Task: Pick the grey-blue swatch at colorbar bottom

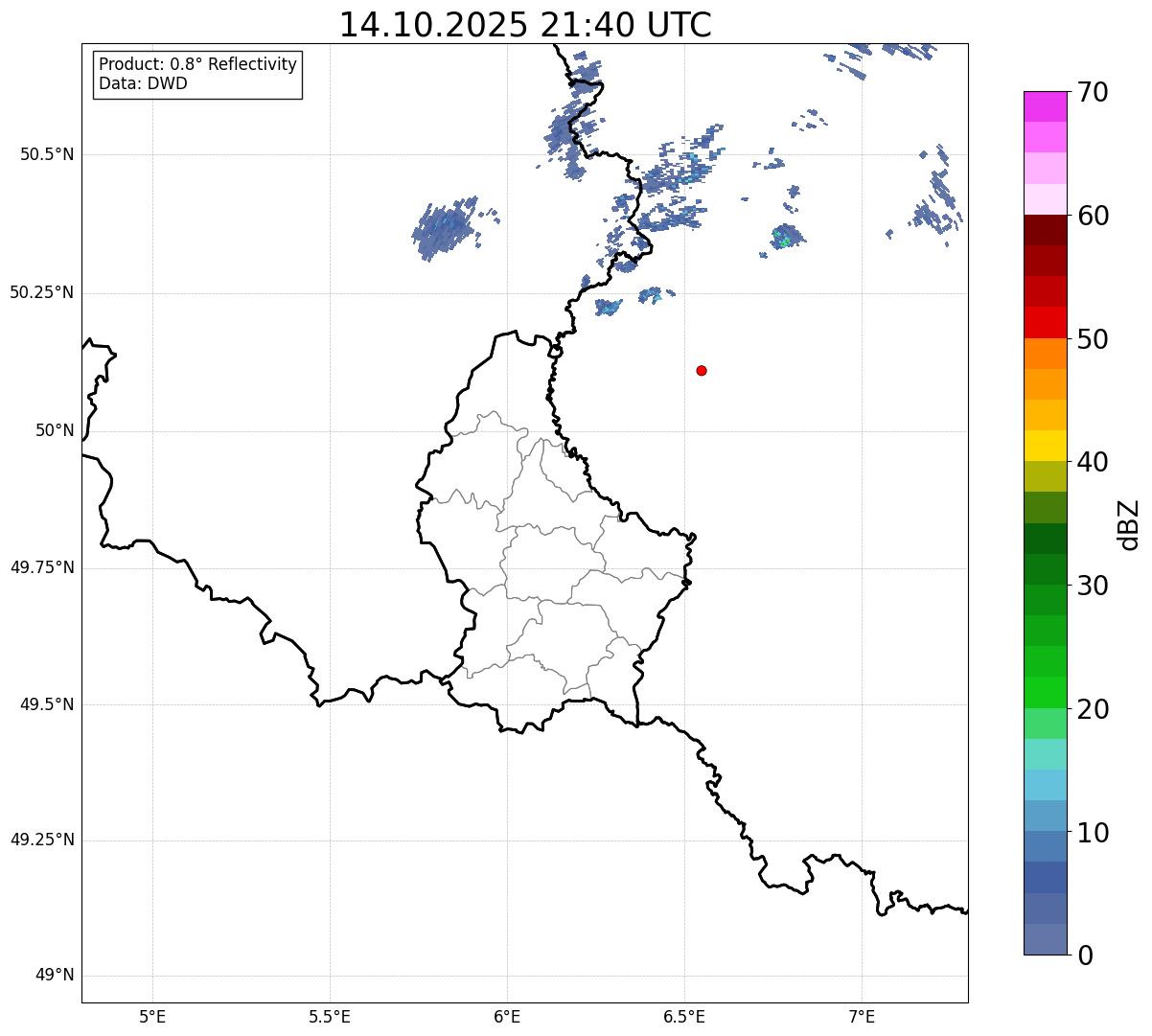Action: tap(1045, 939)
